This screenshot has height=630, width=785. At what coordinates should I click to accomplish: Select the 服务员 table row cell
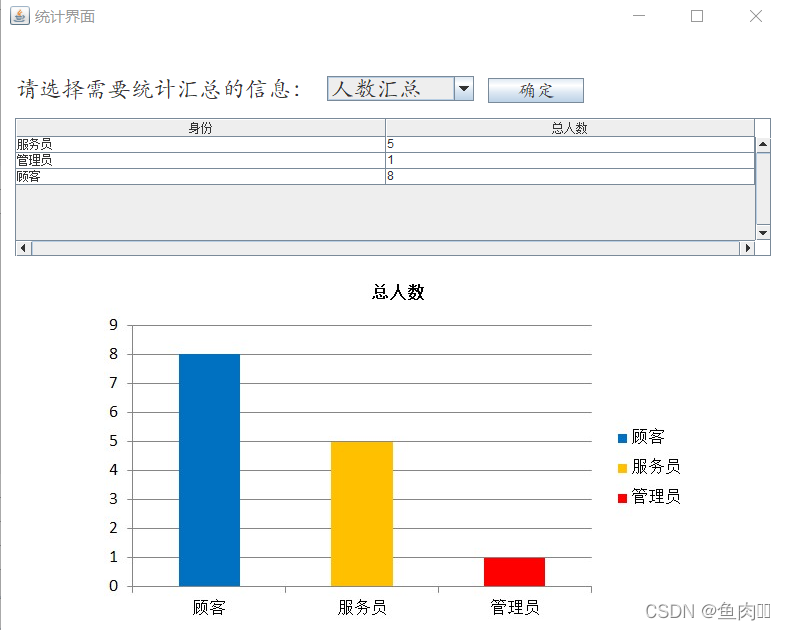200,144
